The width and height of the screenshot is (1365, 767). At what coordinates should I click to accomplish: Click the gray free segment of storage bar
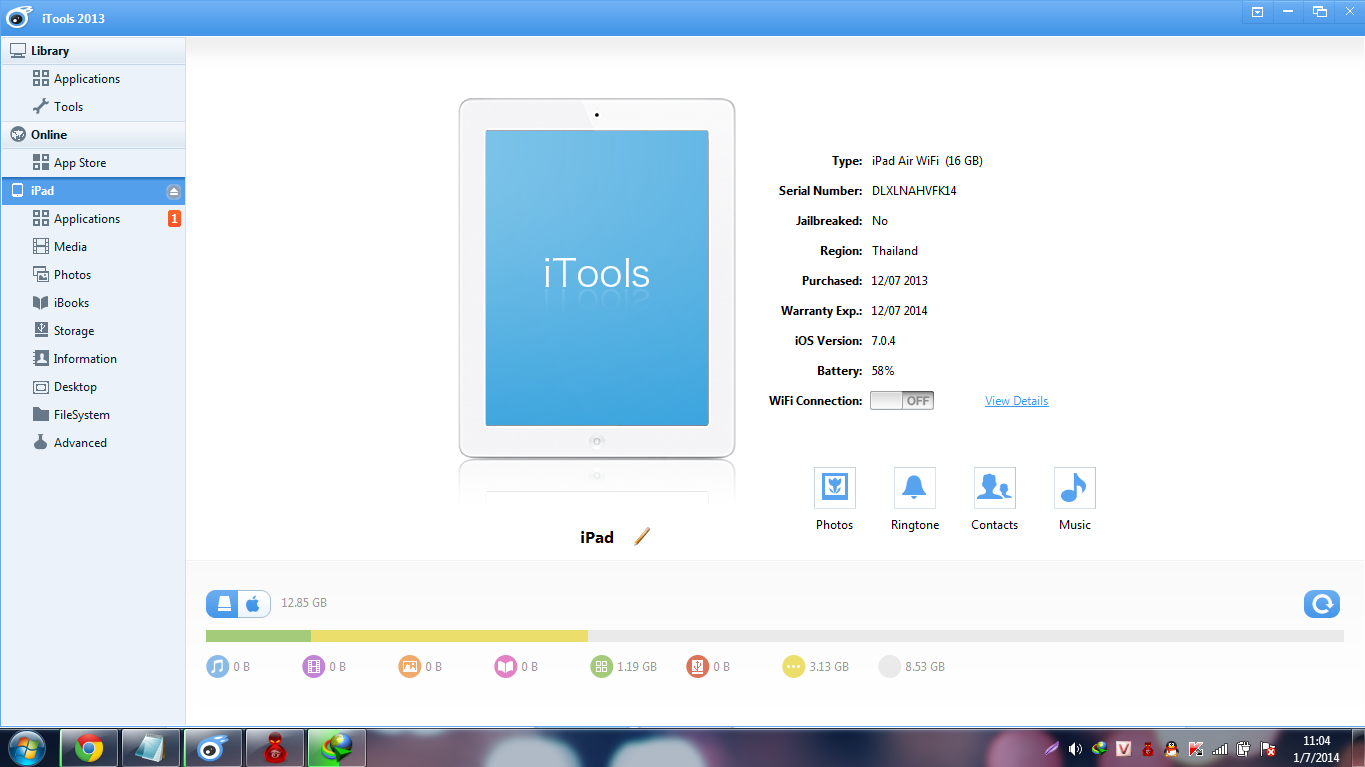pos(966,636)
